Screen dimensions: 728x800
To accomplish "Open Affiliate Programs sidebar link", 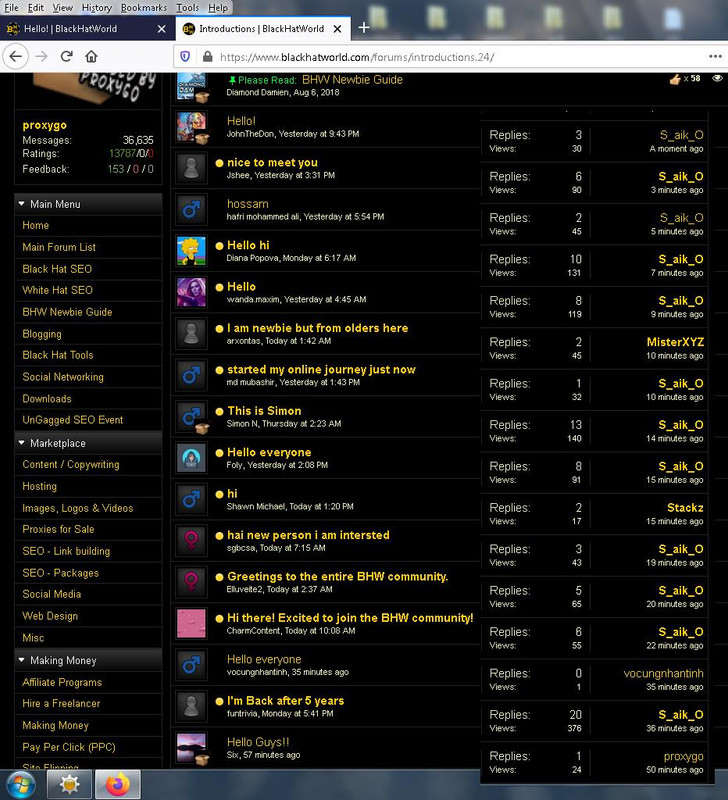I will click(62, 682).
